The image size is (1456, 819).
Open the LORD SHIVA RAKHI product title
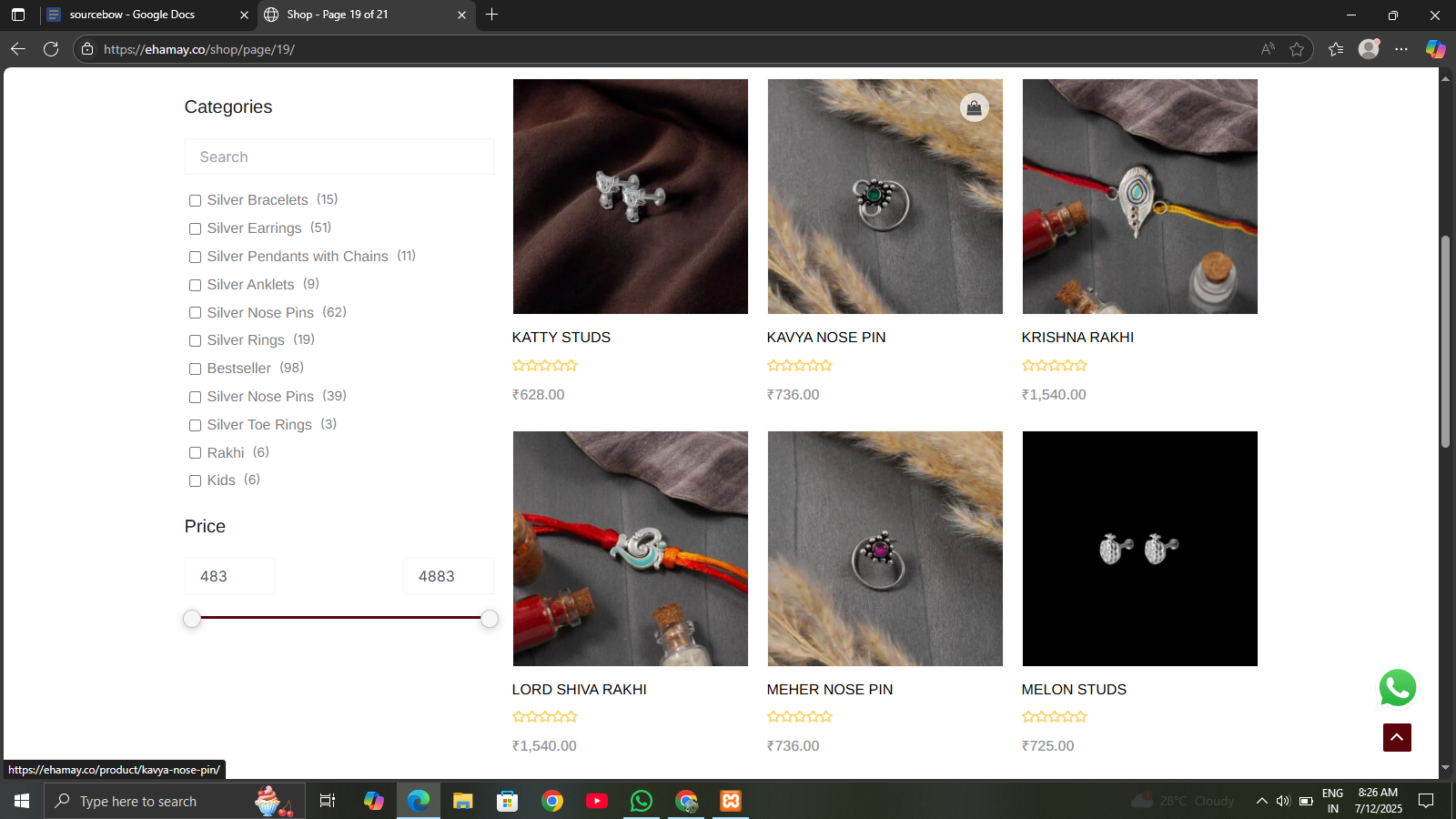point(580,689)
